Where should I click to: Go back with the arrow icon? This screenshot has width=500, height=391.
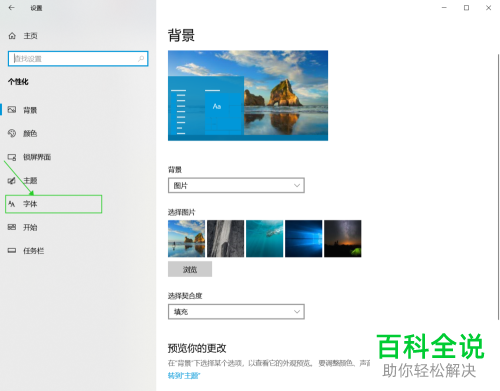pyautogui.click(x=12, y=8)
